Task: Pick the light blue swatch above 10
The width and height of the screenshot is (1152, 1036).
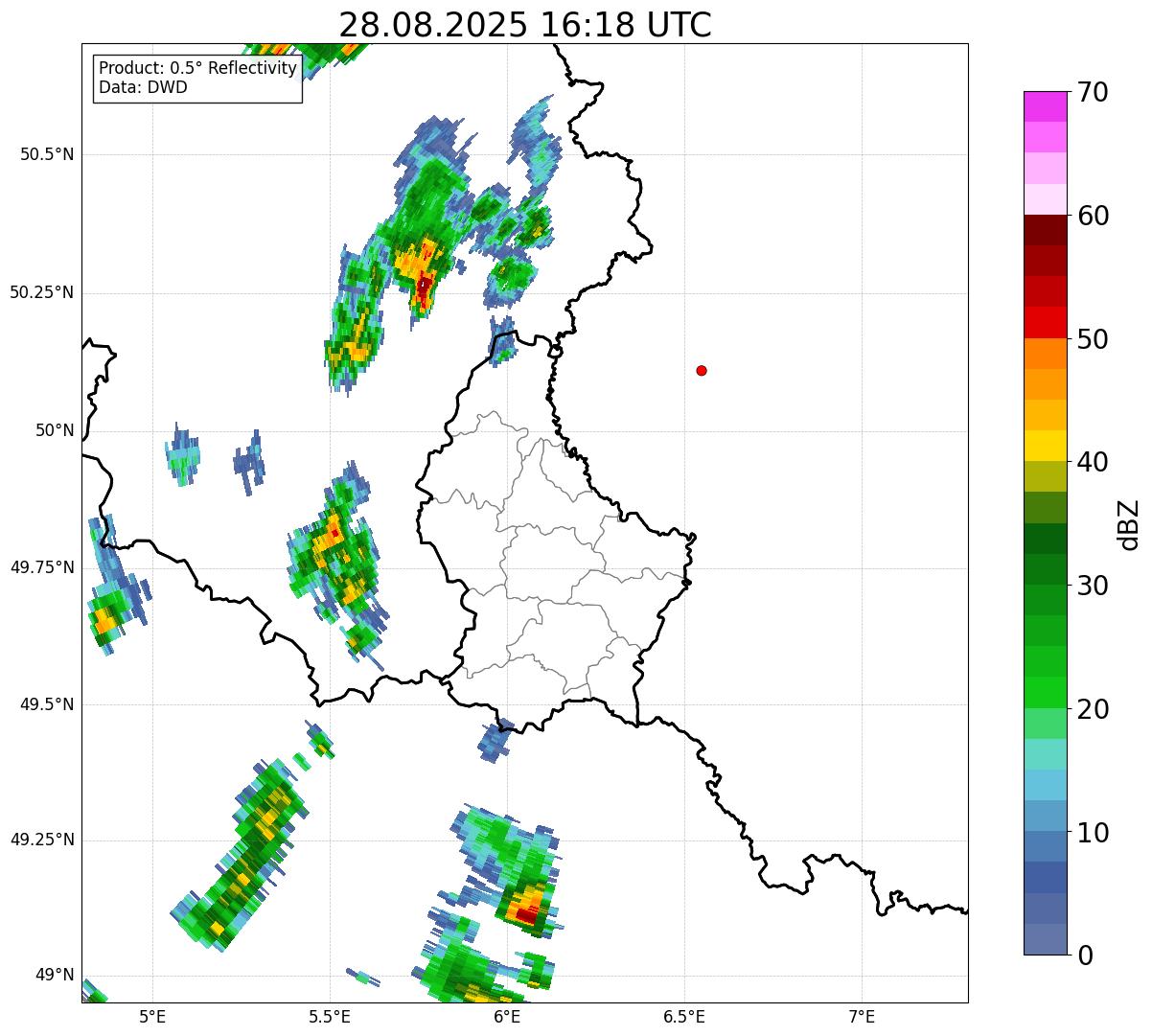Action: point(1045,816)
